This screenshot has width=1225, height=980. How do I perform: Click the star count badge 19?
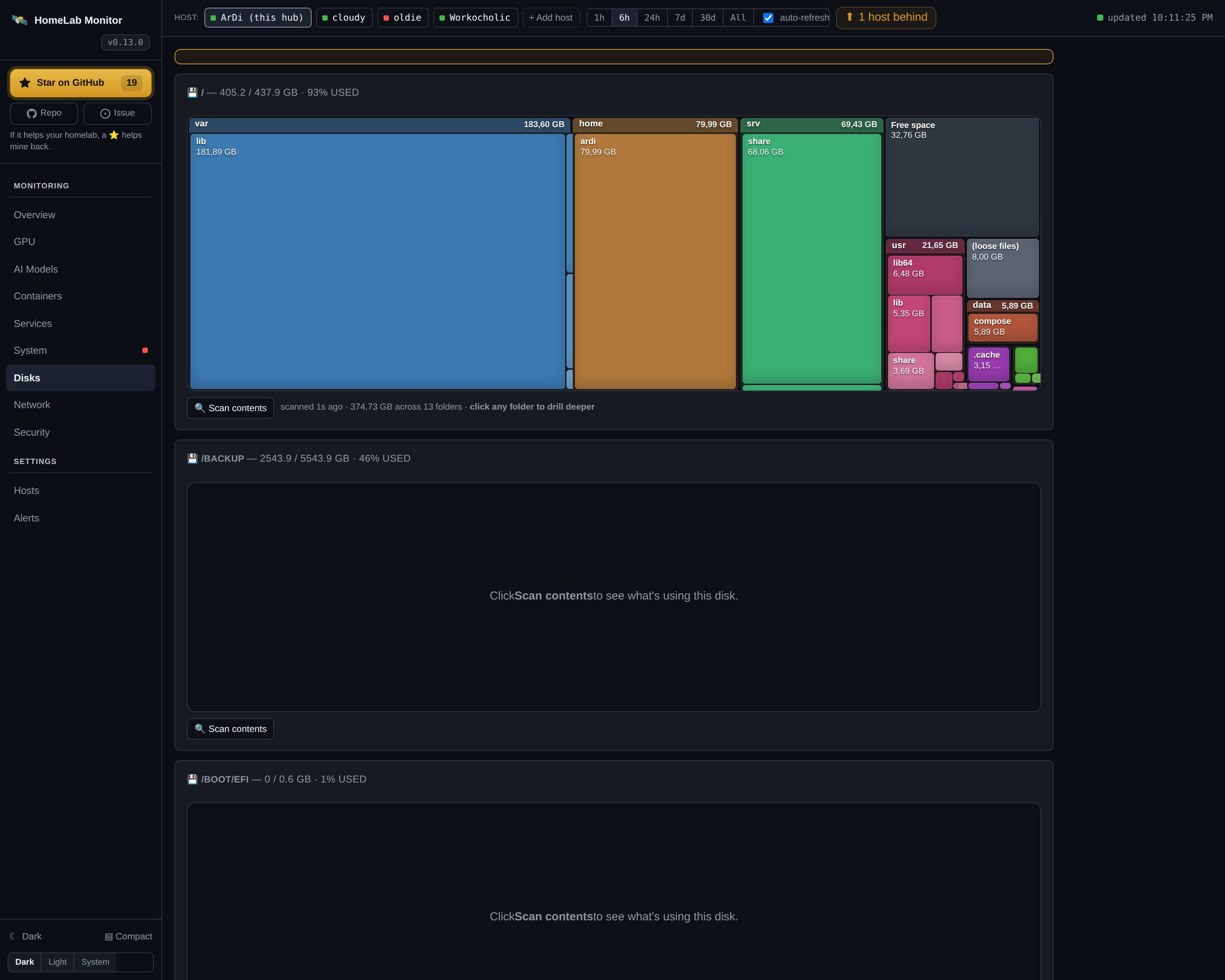[132, 83]
